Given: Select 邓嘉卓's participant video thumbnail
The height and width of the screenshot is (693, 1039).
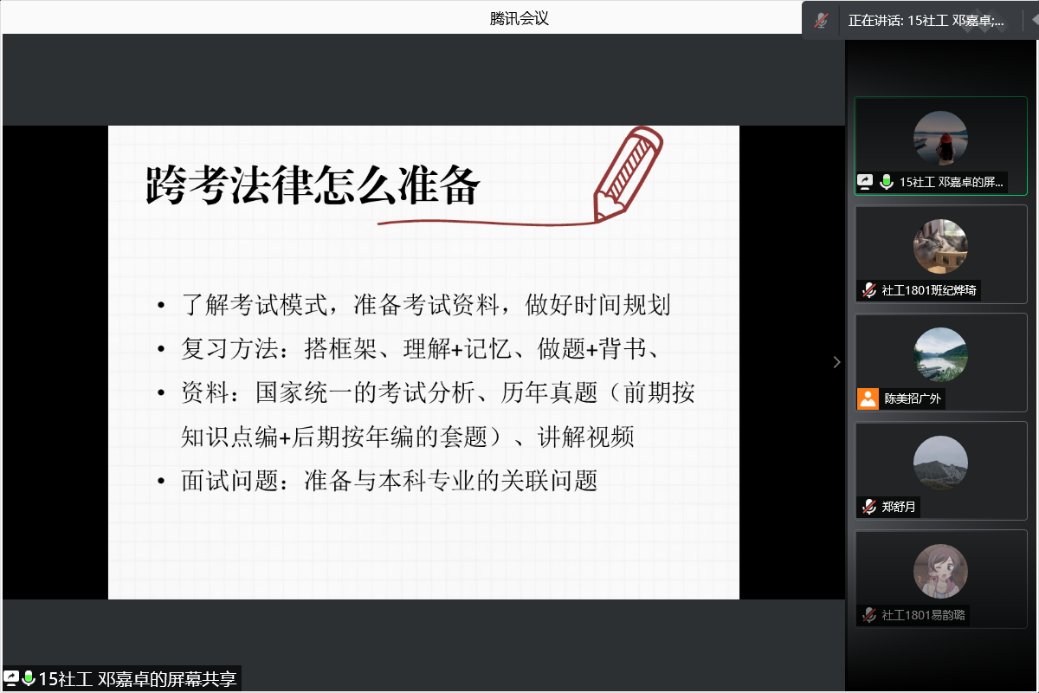Looking at the screenshot, I should 940,138.
